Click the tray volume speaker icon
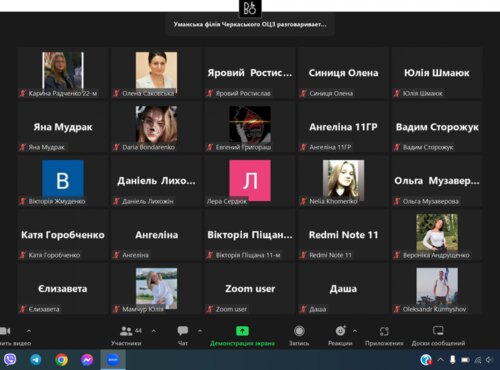This screenshot has height=370, width=500. [490, 360]
